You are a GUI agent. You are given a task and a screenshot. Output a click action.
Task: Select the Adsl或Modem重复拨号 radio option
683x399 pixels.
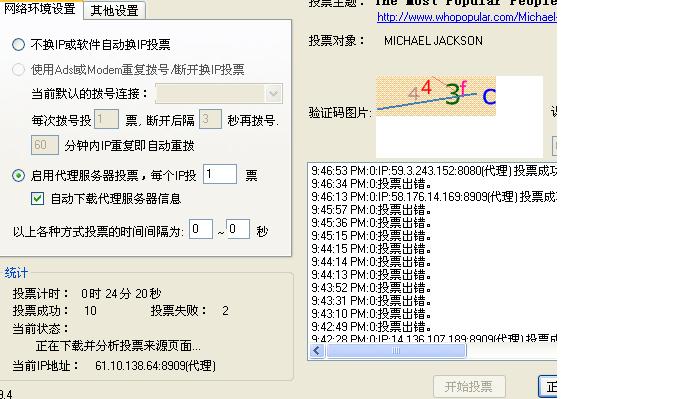pos(18,70)
